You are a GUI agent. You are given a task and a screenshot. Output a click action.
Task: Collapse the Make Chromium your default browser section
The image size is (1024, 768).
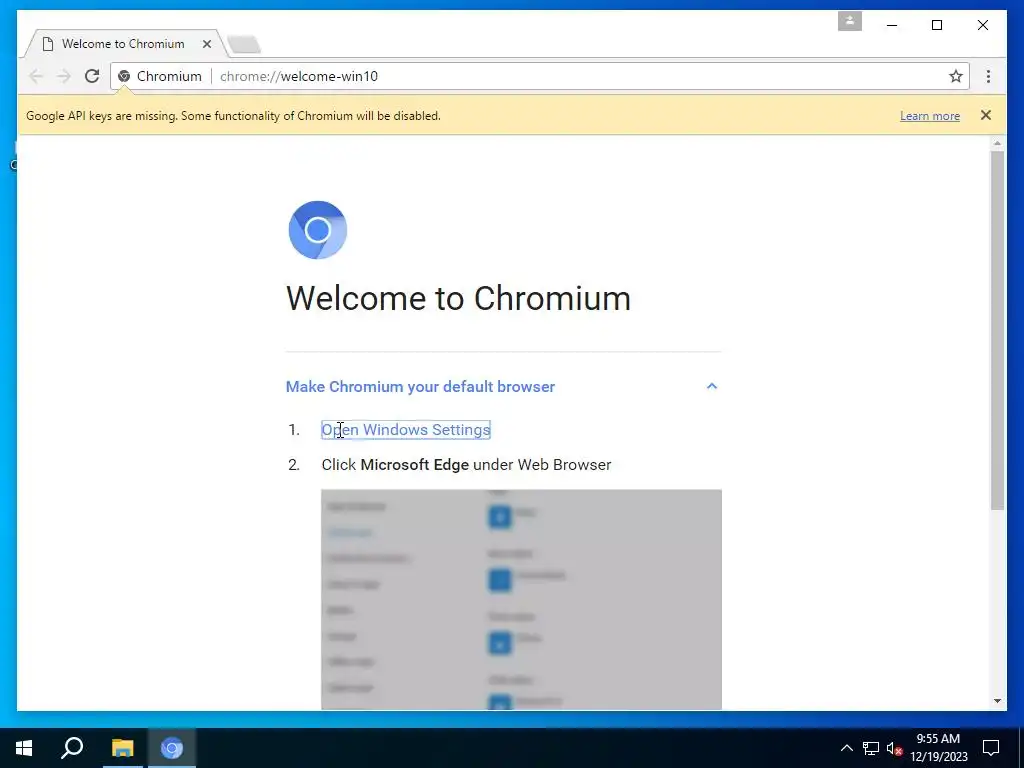(711, 386)
